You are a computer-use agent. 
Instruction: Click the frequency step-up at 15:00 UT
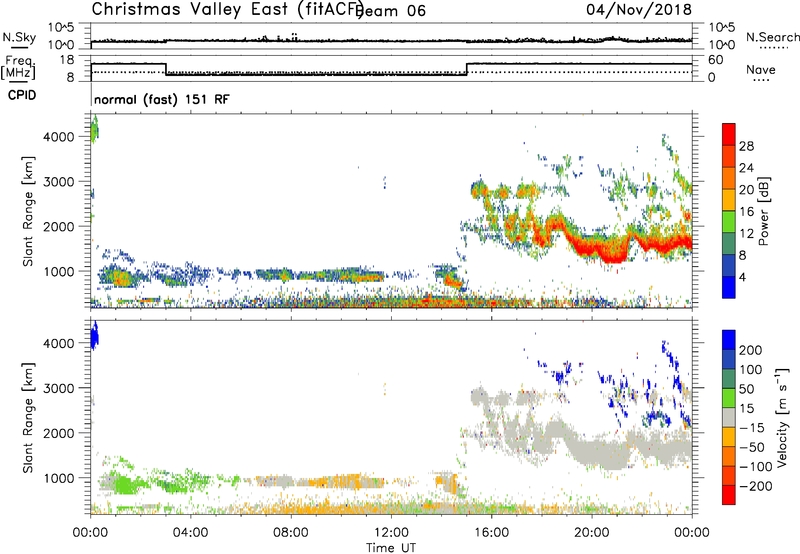(466, 69)
